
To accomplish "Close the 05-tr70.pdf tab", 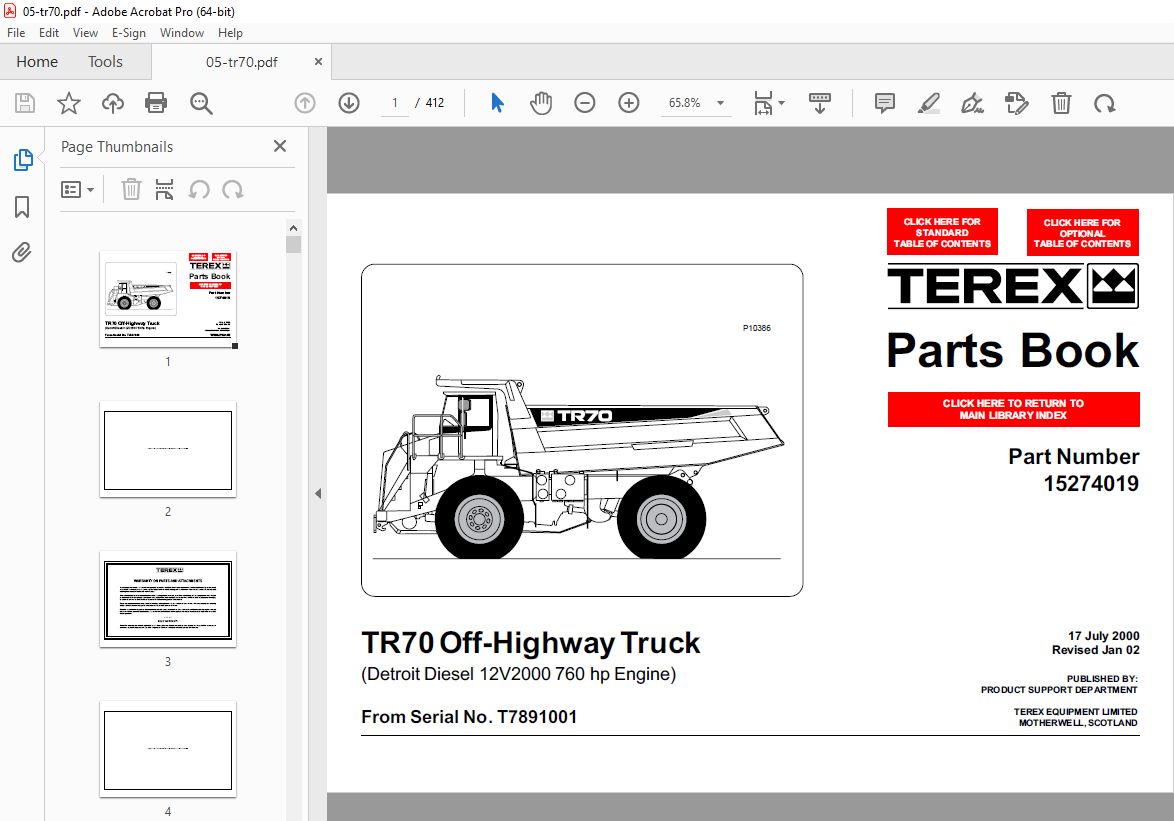I will [318, 61].
